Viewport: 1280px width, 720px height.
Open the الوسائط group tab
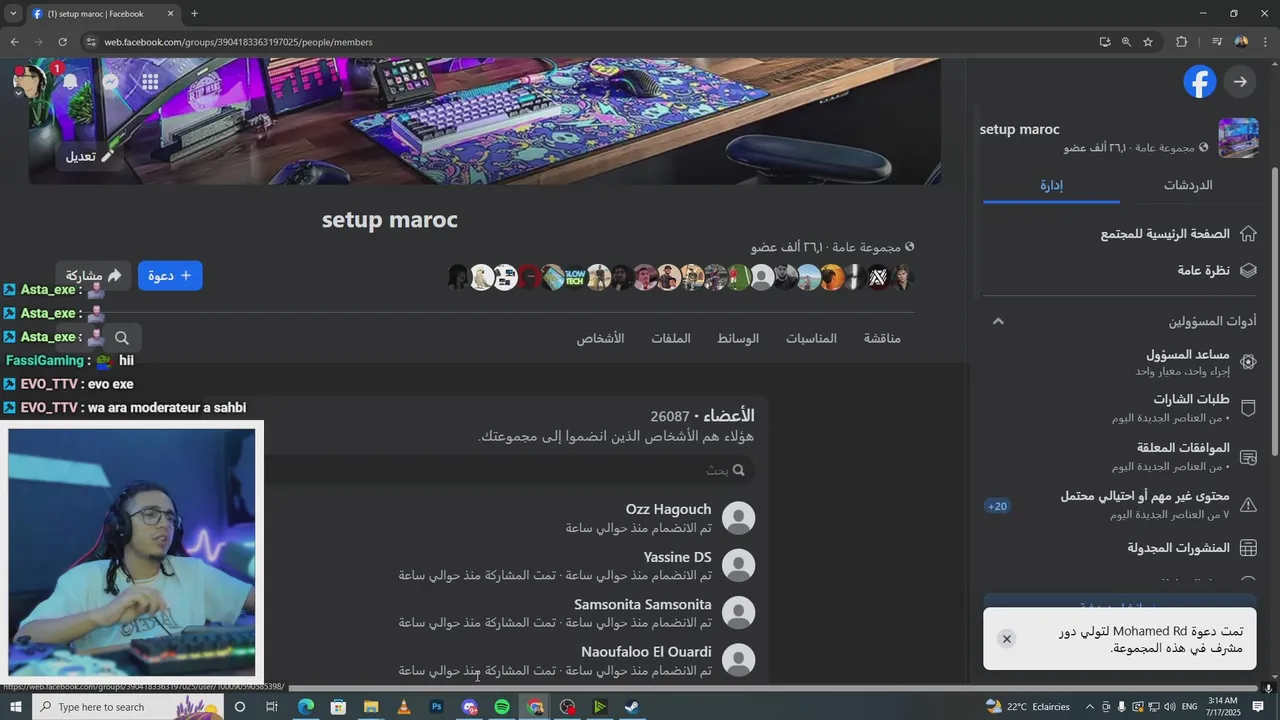(x=738, y=338)
